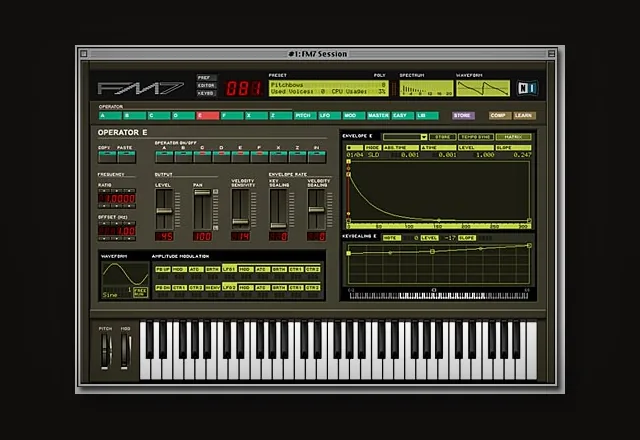Click the red preset number display
640x440 pixels.
click(243, 88)
